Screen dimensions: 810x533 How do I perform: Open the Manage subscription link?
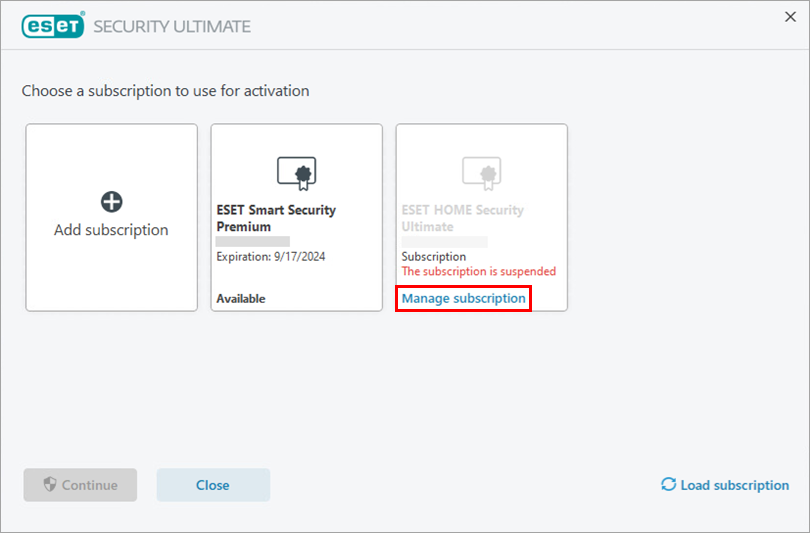[463, 299]
